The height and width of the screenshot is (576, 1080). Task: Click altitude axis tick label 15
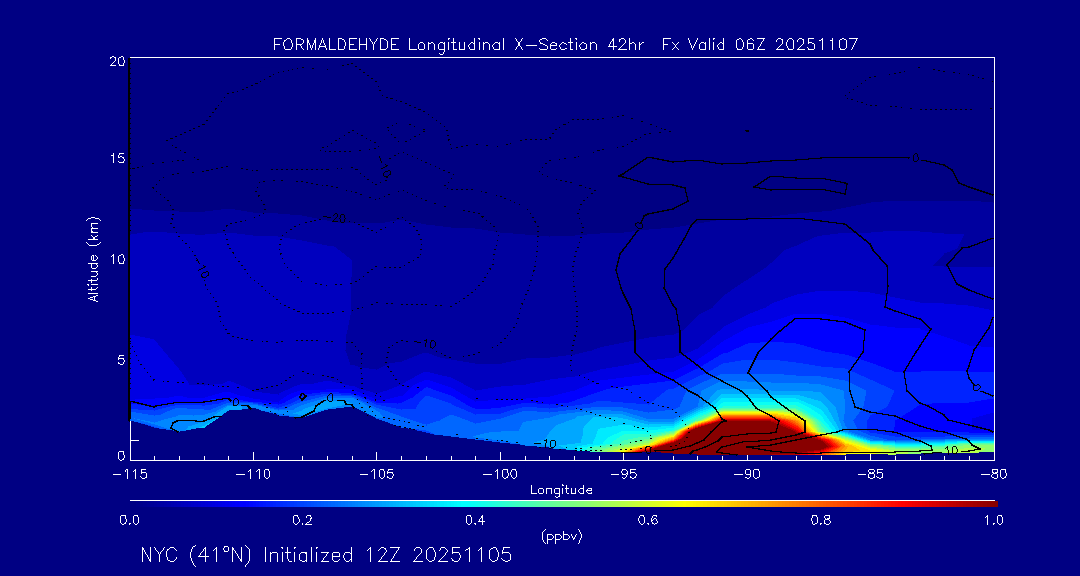(117, 158)
